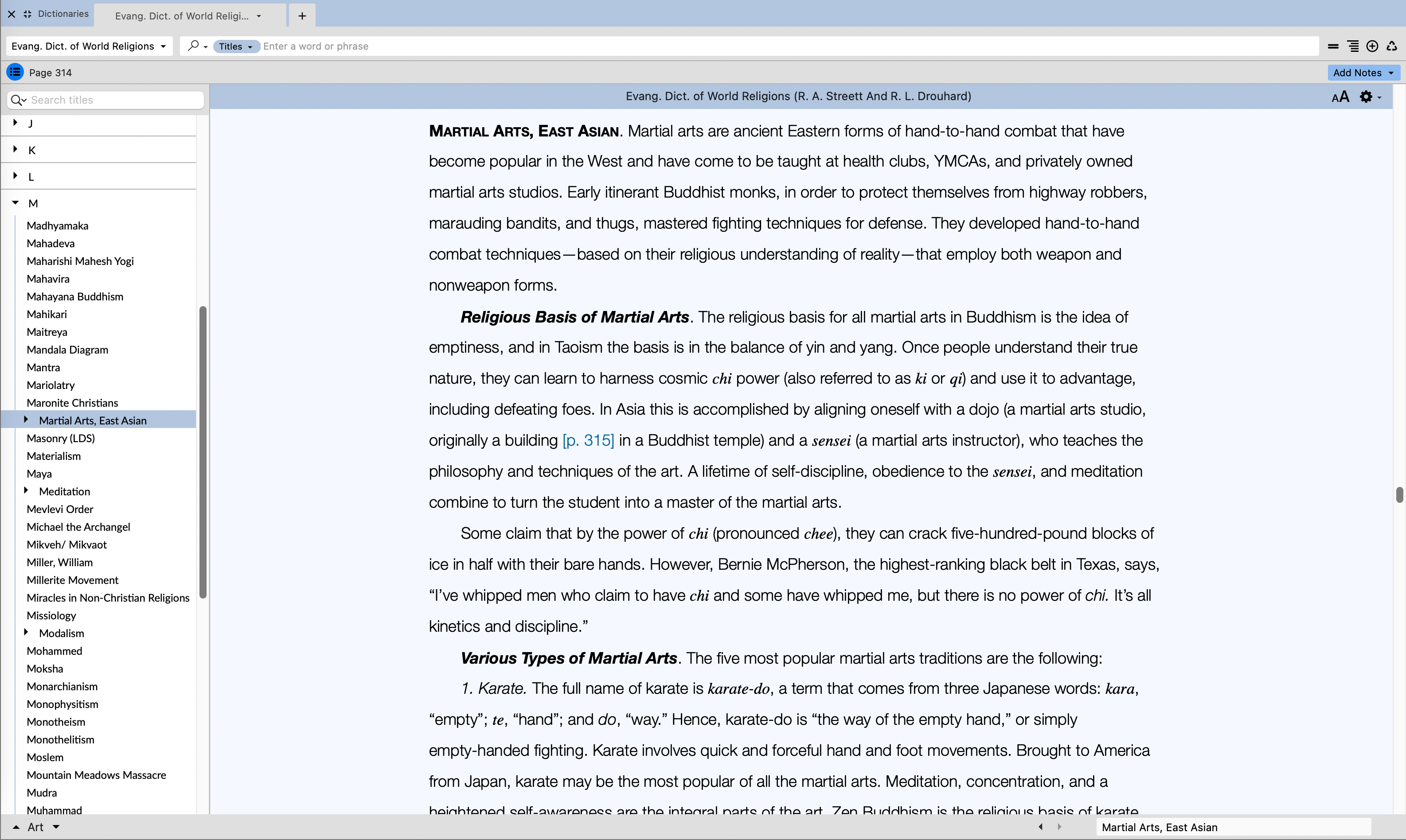The image size is (1406, 840).
Task: Expand Martial Arts, East Asian subentries
Action: tap(26, 420)
